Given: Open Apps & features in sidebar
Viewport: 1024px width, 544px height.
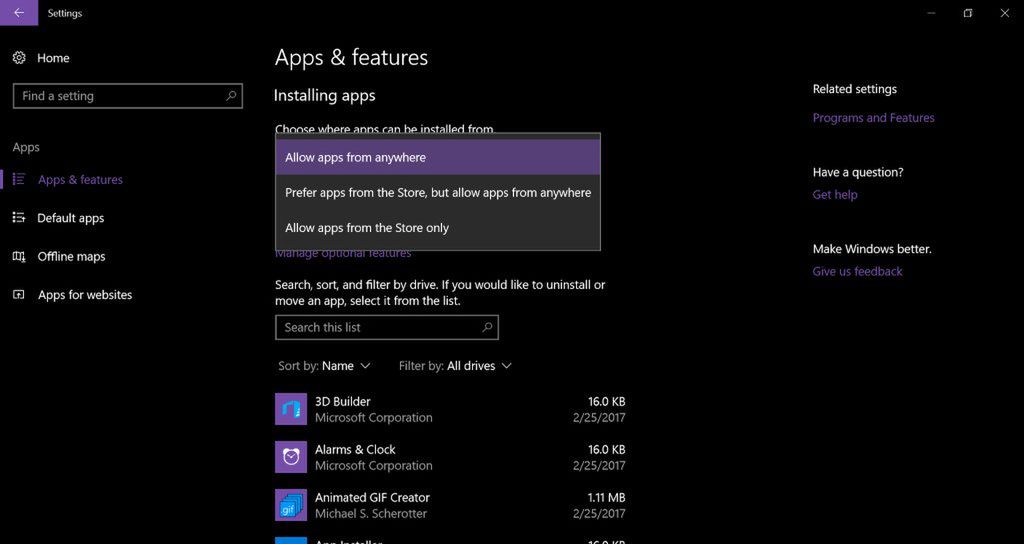Looking at the screenshot, I should point(80,180).
